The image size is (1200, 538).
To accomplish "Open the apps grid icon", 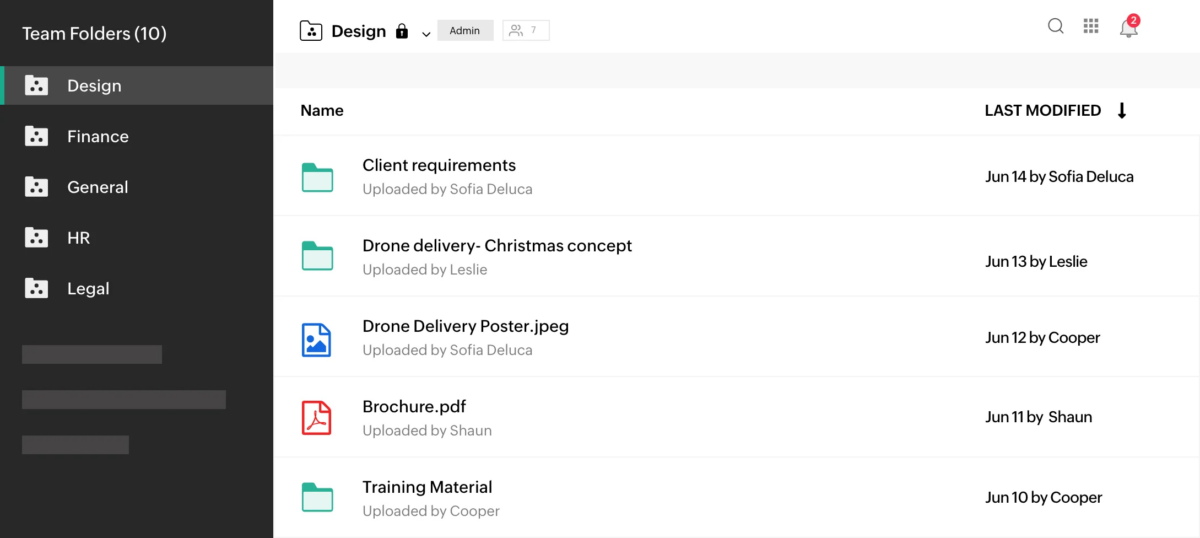I will point(1091,27).
